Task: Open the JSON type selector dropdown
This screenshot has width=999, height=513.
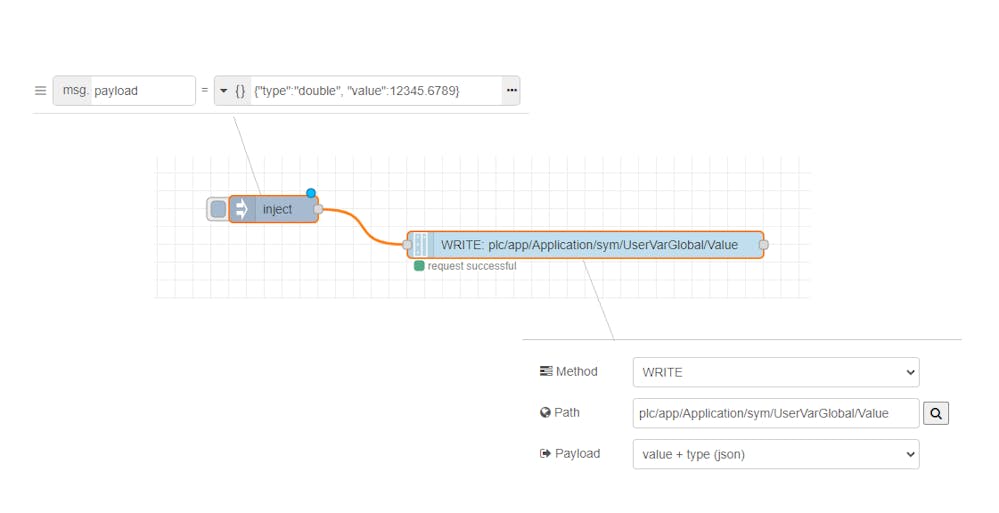Action: coord(232,91)
